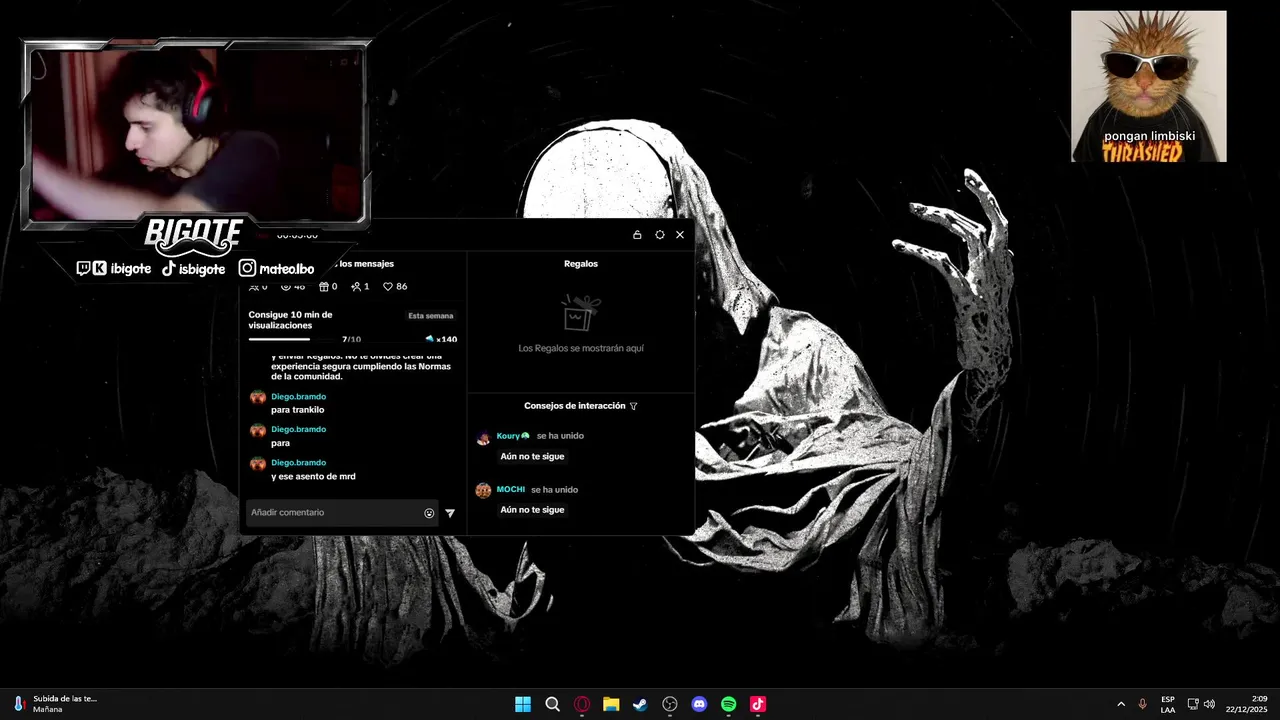Viewport: 1280px width, 720px height.
Task: Select the Regalos panel heading
Action: click(581, 264)
